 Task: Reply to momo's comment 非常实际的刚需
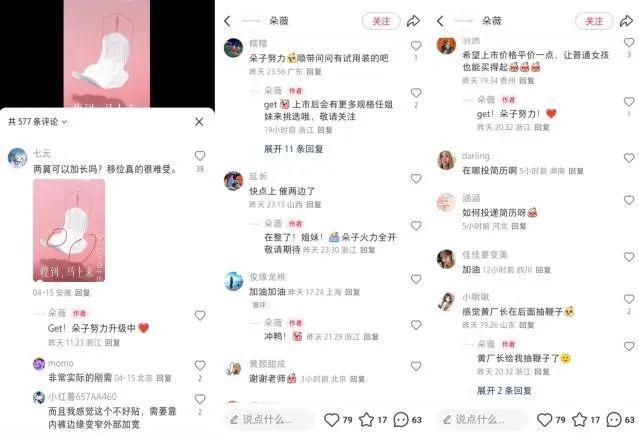pos(163,378)
